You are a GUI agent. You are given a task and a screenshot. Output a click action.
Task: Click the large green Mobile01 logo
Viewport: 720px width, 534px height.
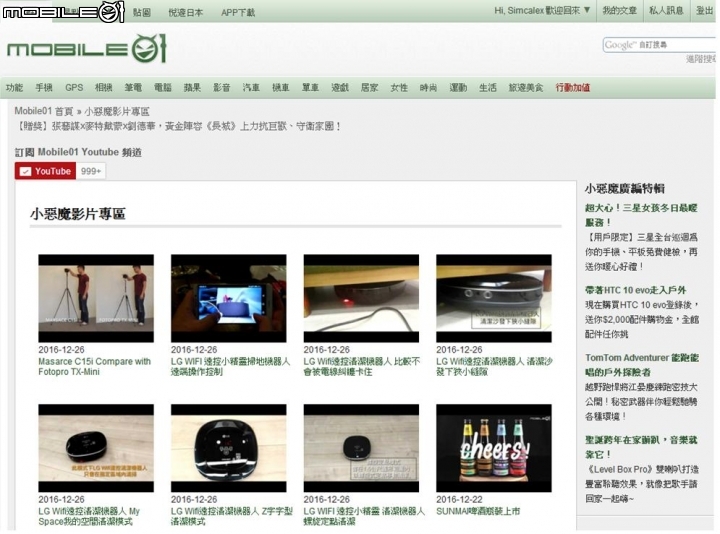(x=86, y=49)
